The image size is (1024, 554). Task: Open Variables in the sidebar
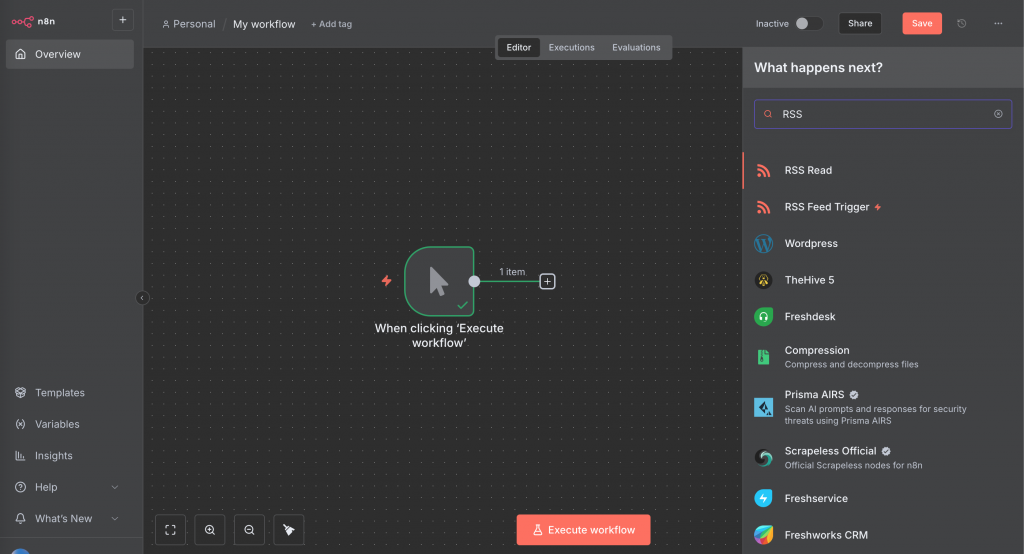57,424
